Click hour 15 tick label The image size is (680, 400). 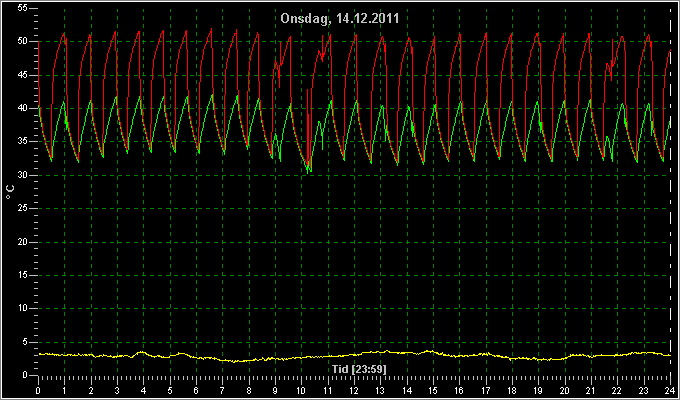tap(433, 390)
